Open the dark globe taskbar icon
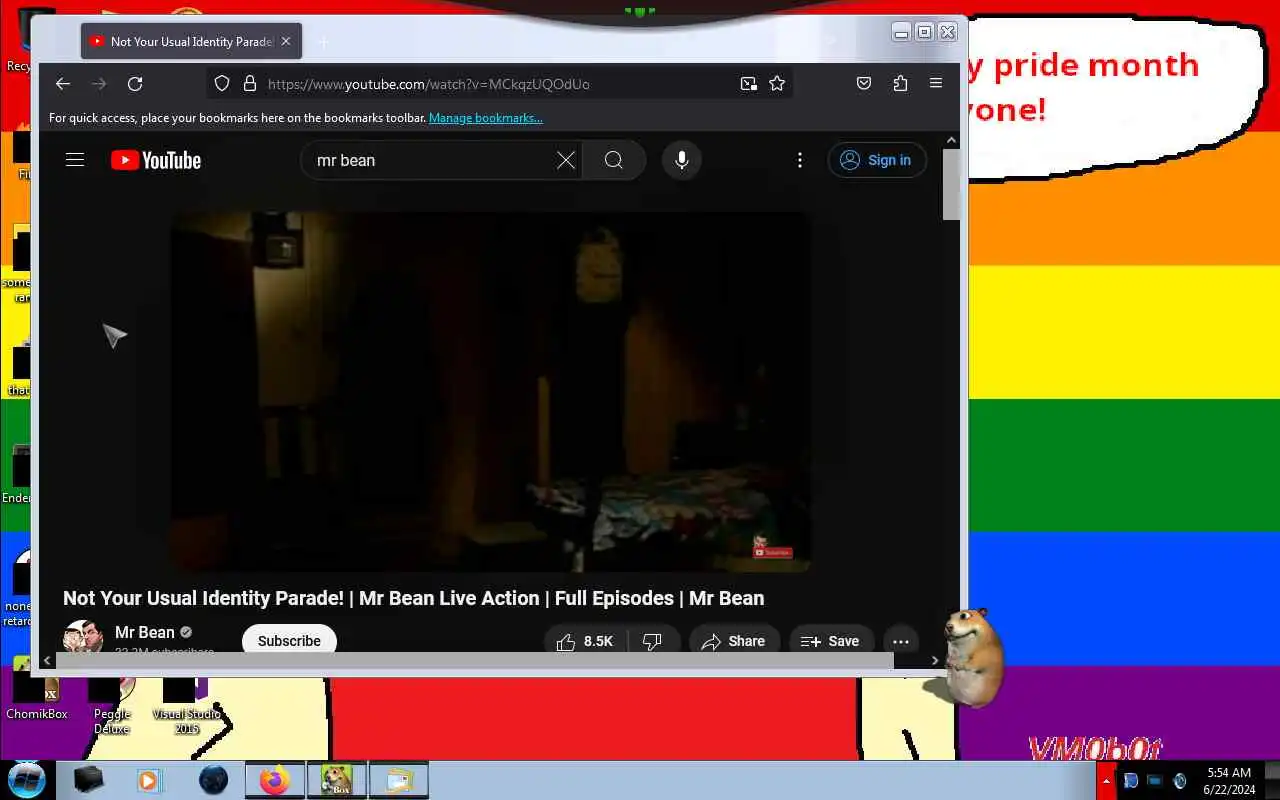The width and height of the screenshot is (1280, 800). [213, 779]
